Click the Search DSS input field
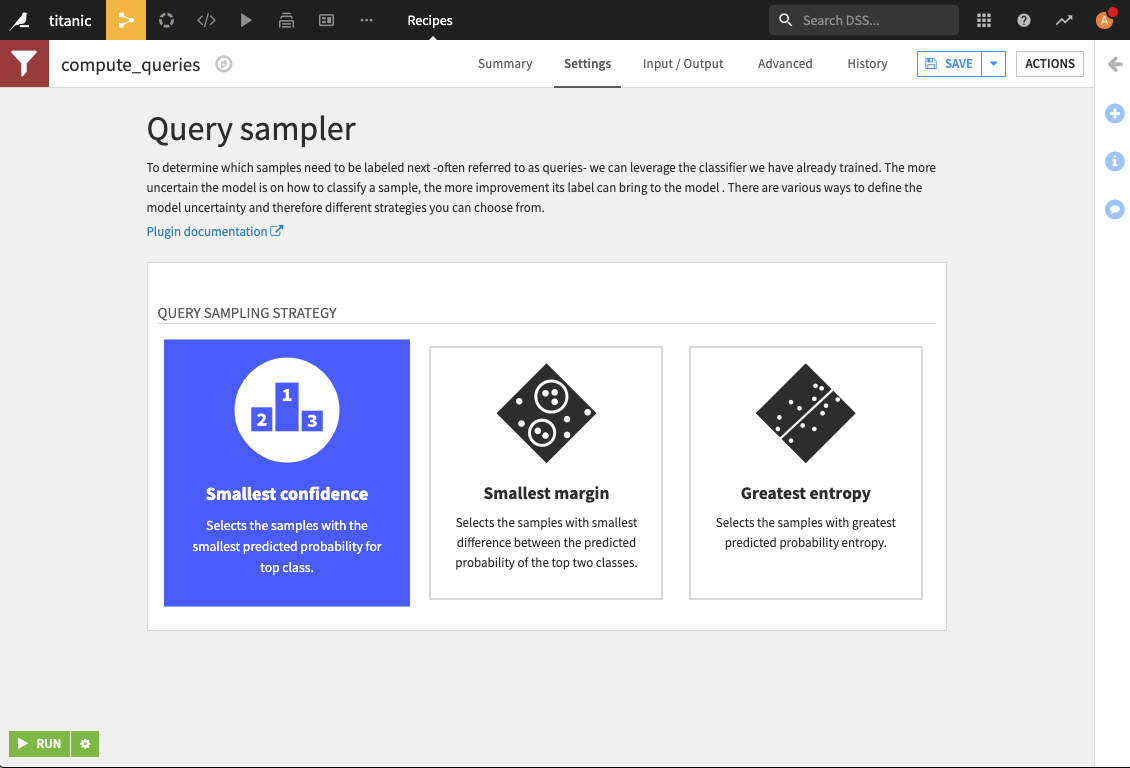The height and width of the screenshot is (768, 1130). point(863,20)
